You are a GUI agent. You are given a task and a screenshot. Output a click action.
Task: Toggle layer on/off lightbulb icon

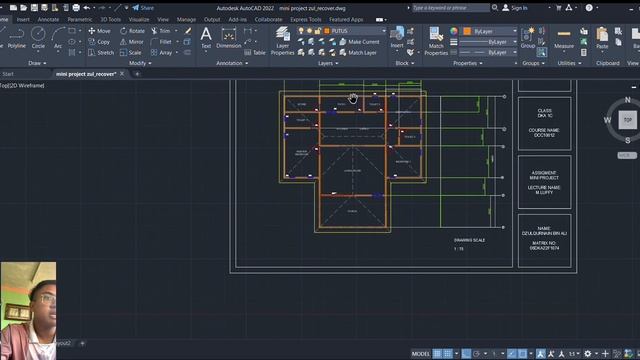[x=301, y=31]
